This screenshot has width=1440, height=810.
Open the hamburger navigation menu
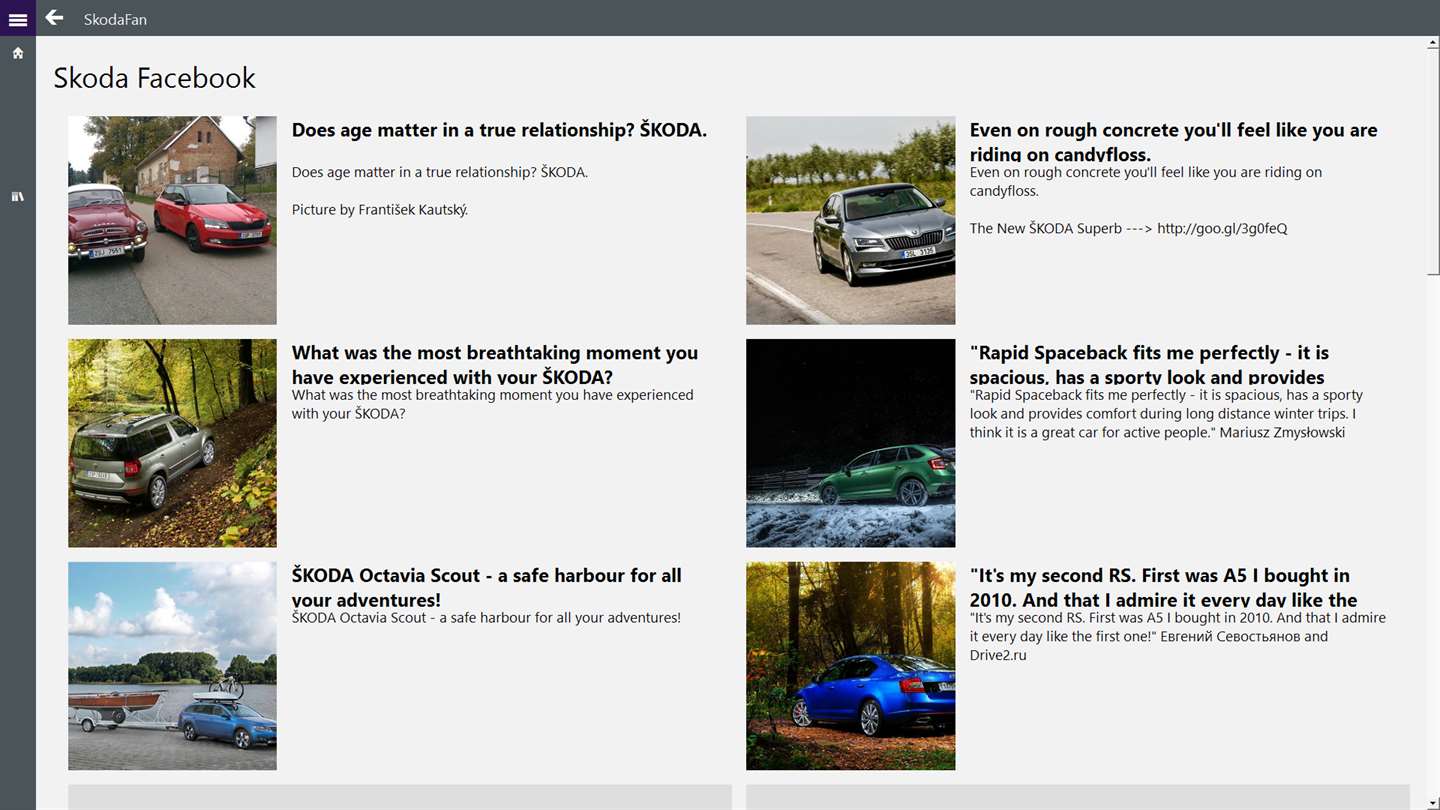tap(18, 18)
